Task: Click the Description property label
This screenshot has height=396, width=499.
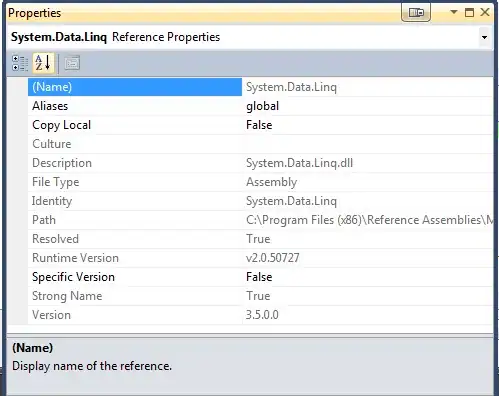Action: click(x=62, y=163)
